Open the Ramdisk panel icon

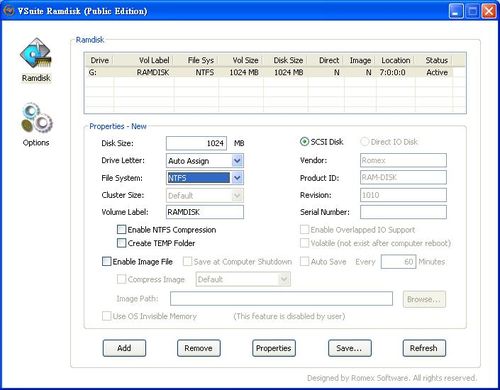[x=35, y=53]
